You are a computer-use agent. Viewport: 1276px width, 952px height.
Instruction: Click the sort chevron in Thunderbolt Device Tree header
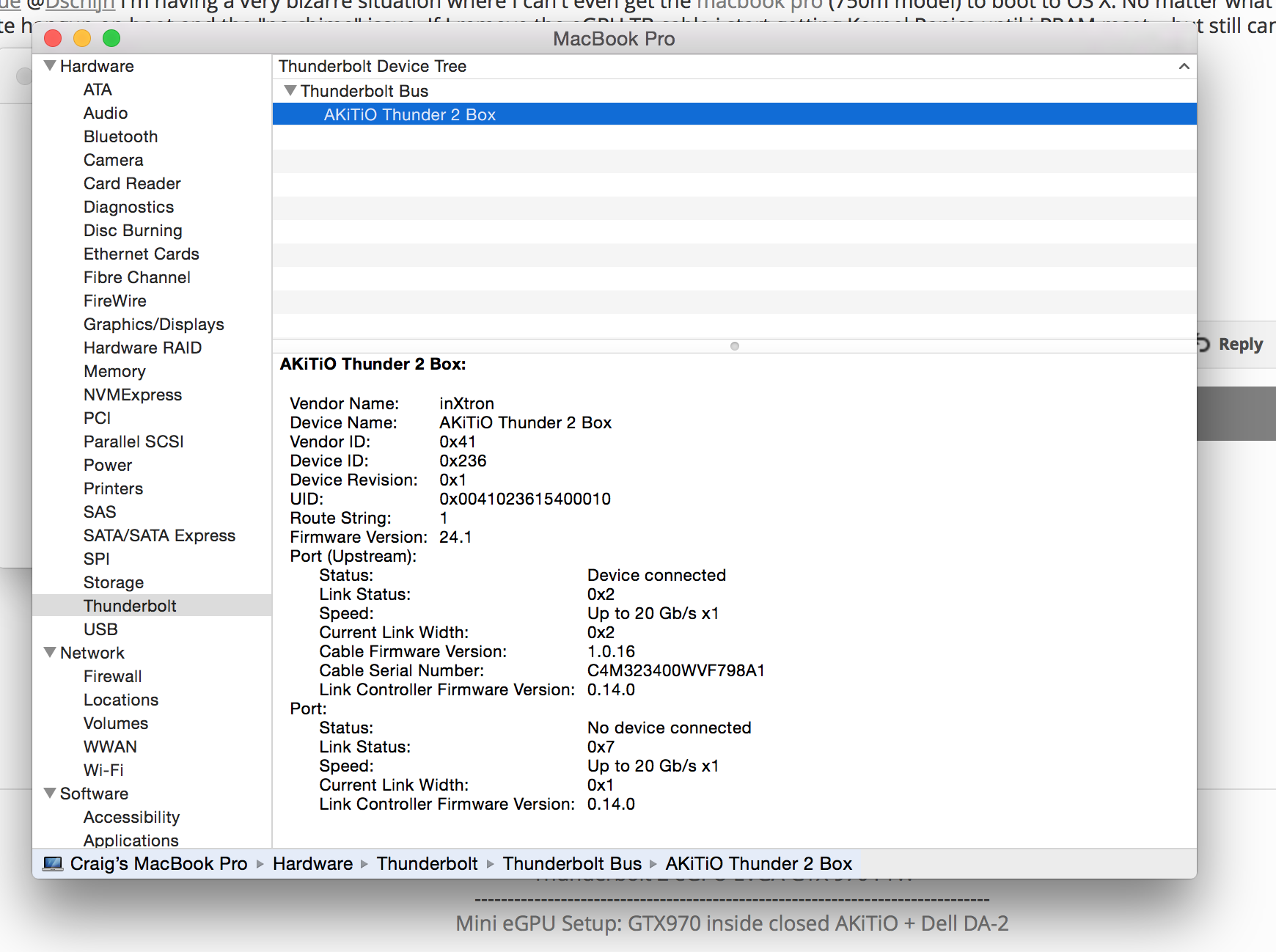(1184, 66)
